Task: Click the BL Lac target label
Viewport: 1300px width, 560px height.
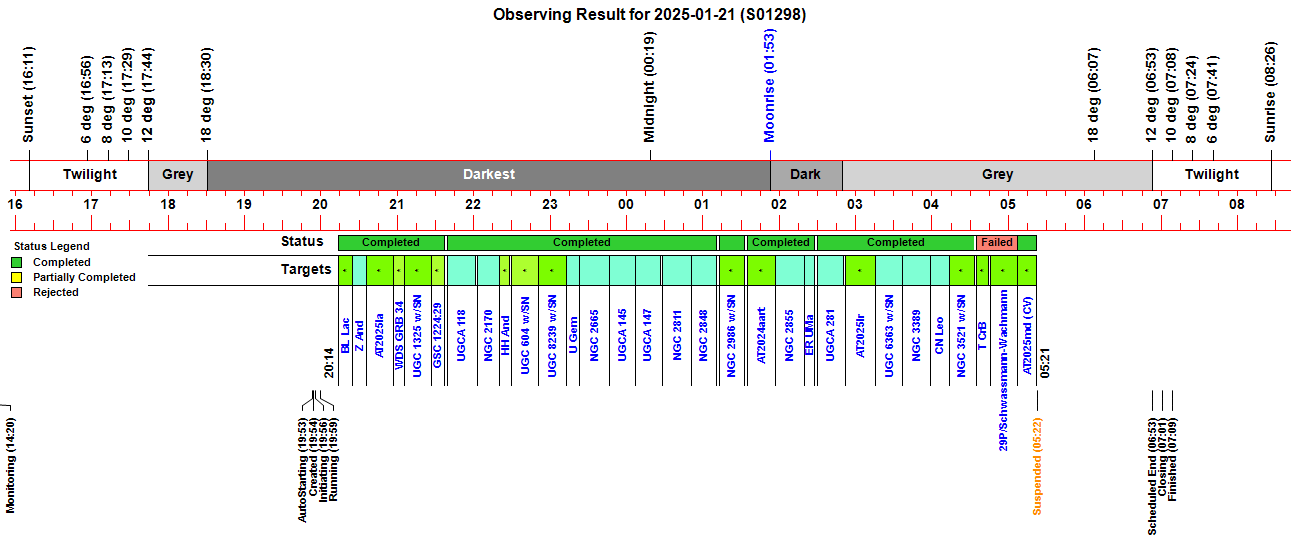Action: point(345,335)
